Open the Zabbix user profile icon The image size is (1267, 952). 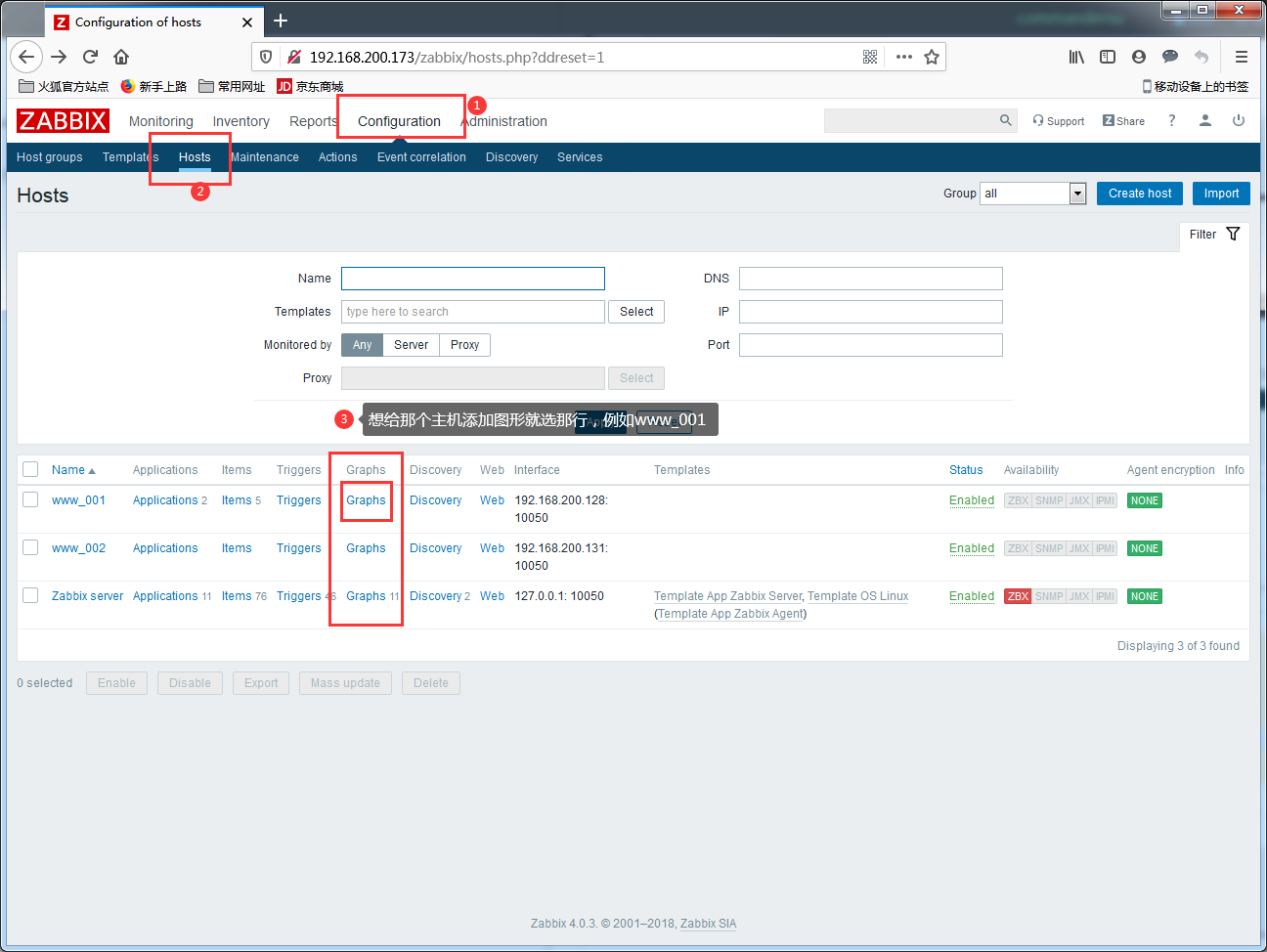pyautogui.click(x=1205, y=120)
